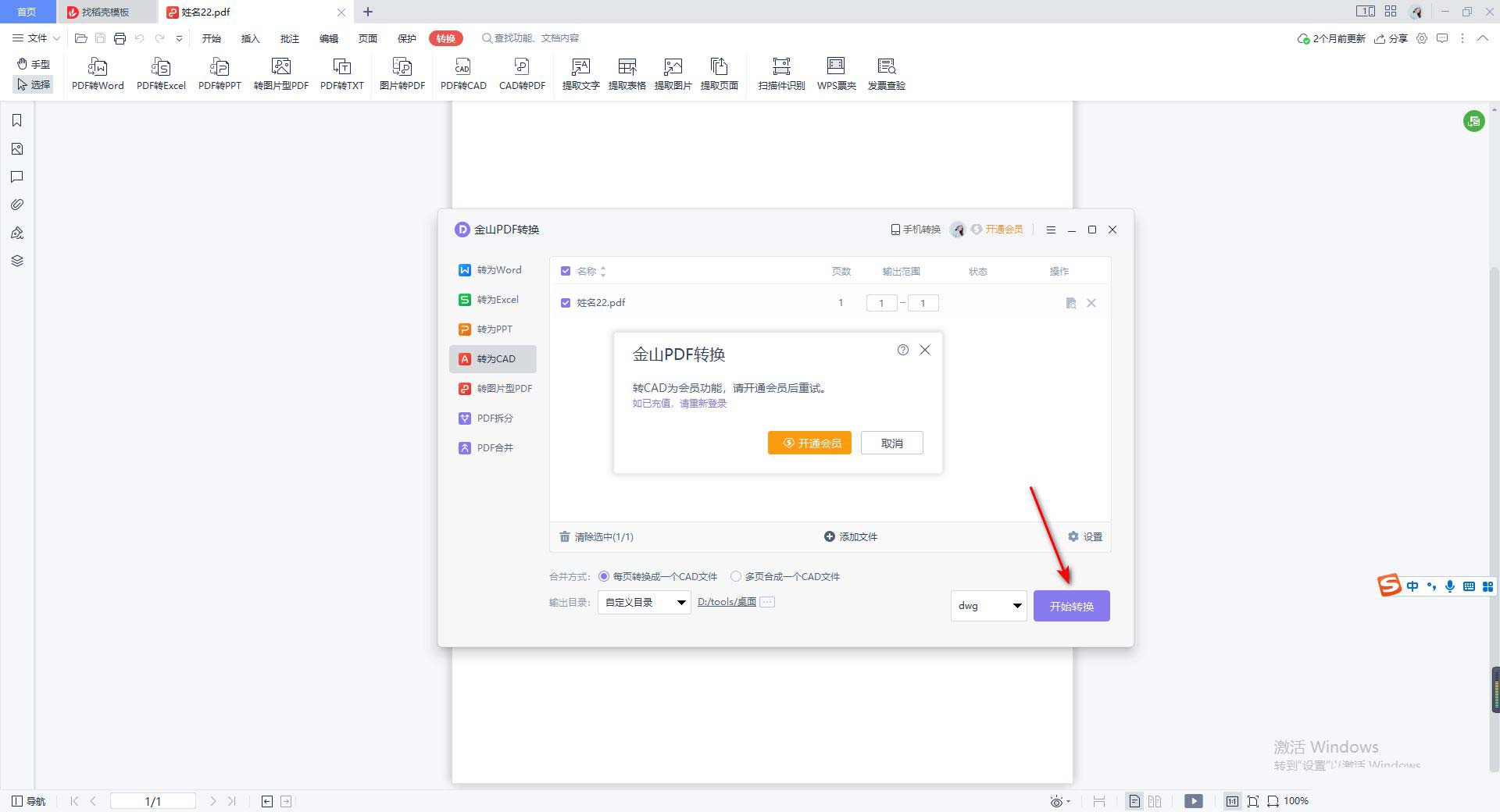Open the signature sidebar panel
1500x812 pixels.
pos(17,233)
